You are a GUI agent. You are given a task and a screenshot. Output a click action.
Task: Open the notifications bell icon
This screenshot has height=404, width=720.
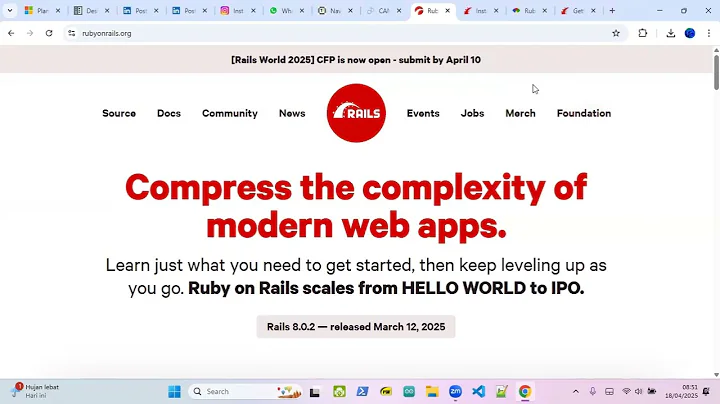point(706,392)
